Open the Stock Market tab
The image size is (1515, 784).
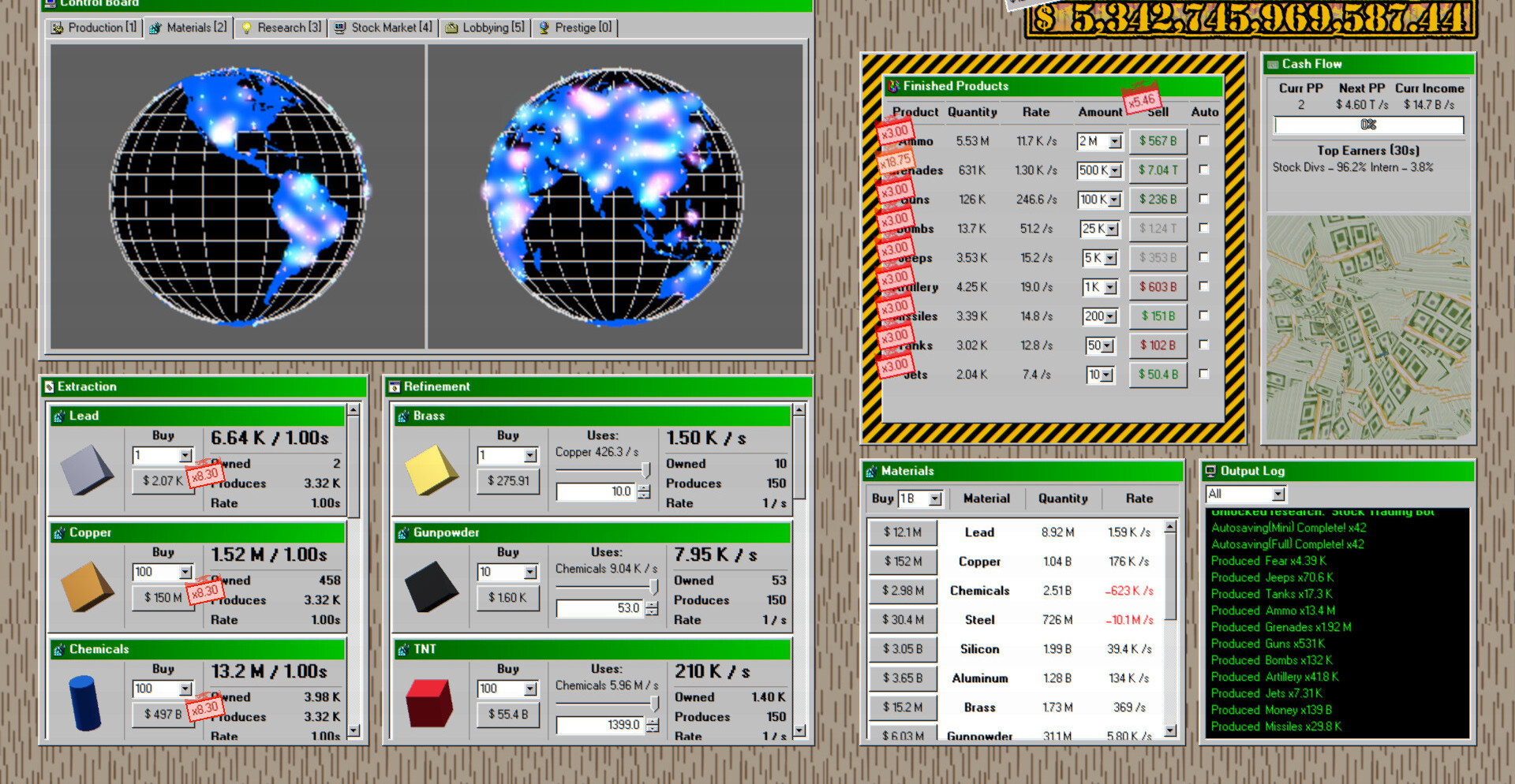point(383,28)
